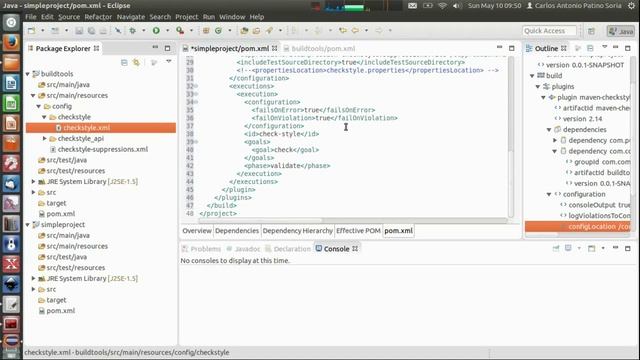Click the failOnViolation line in editor
The image size is (640, 360).
[x=324, y=118]
